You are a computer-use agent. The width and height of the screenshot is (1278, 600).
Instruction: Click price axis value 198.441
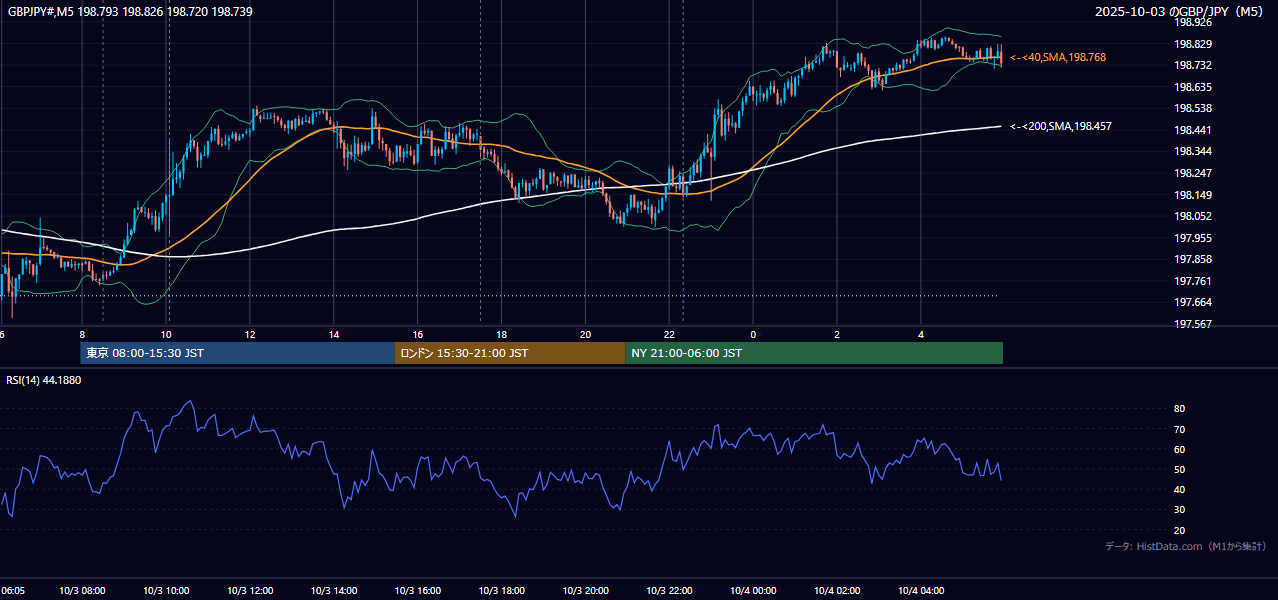tap(1193, 130)
